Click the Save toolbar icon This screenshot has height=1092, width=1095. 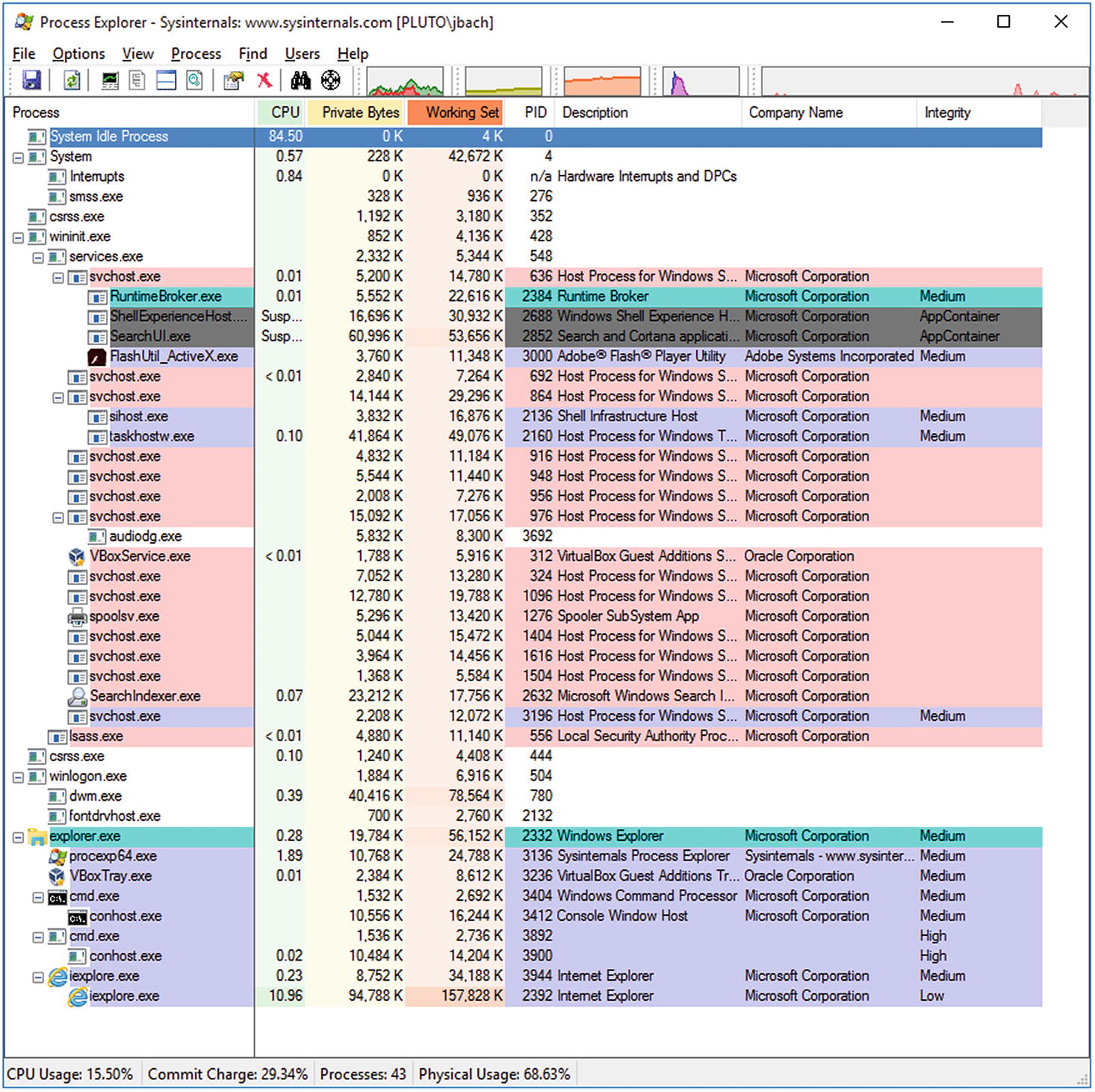pos(31,80)
